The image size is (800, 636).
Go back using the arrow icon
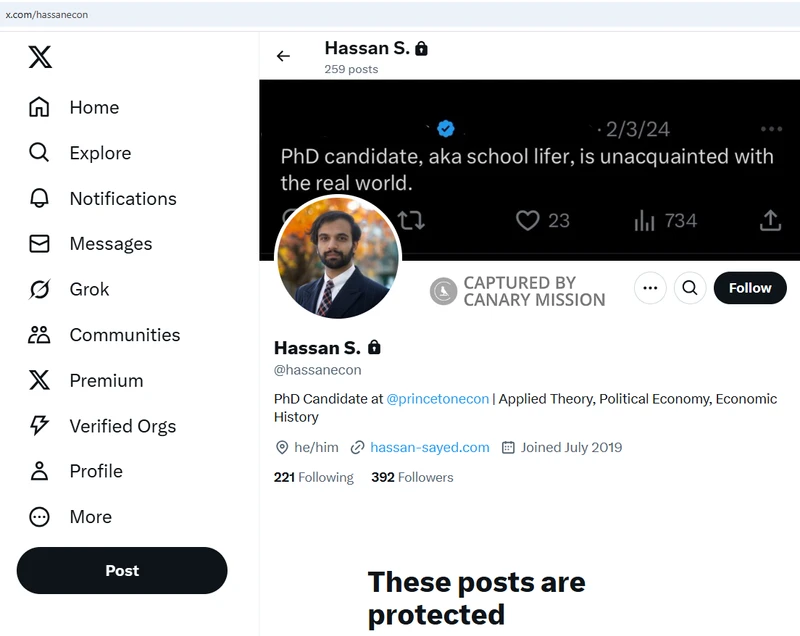[x=283, y=56]
